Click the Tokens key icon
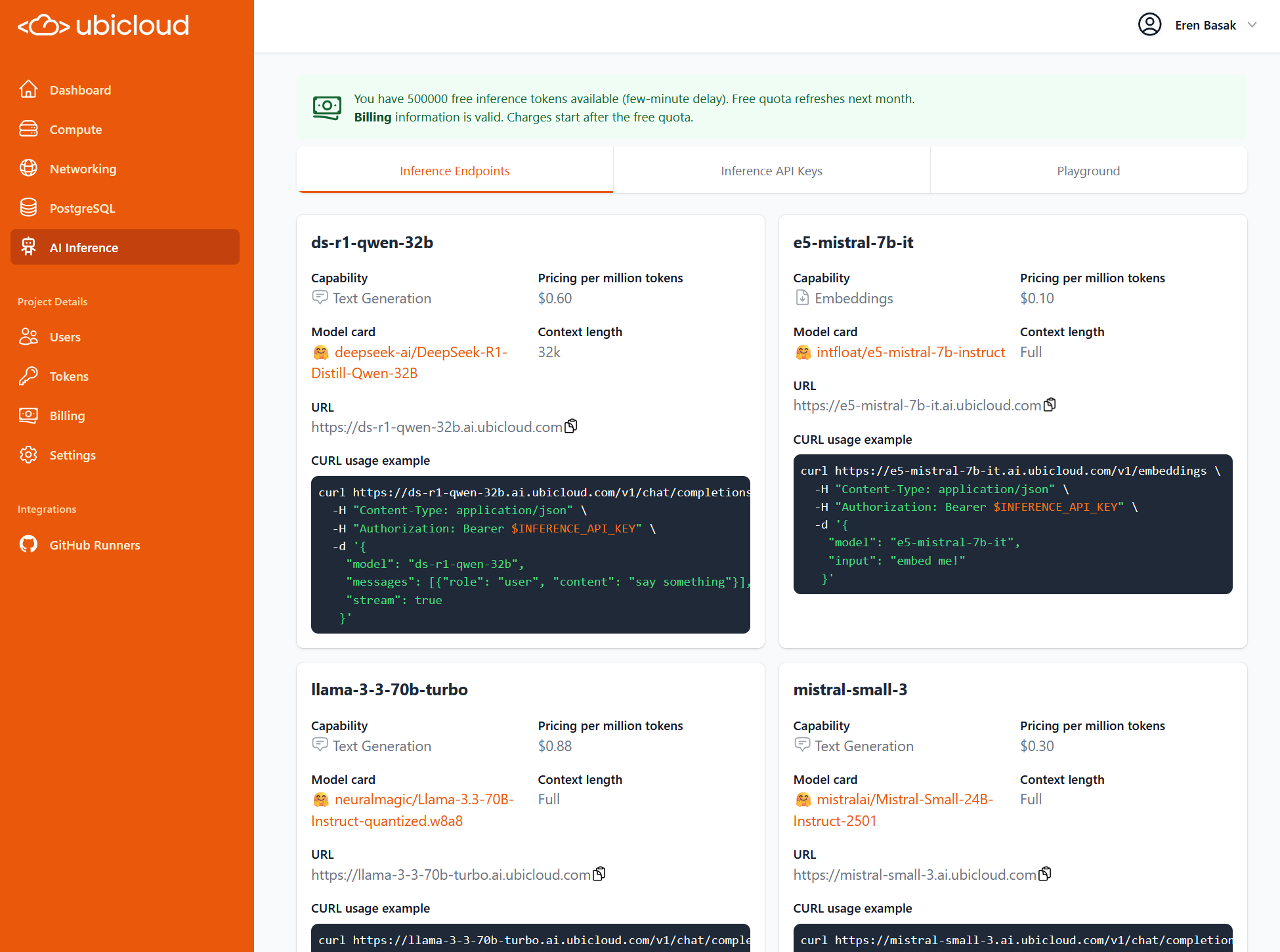Screen dimensions: 1280x952 coord(28,376)
